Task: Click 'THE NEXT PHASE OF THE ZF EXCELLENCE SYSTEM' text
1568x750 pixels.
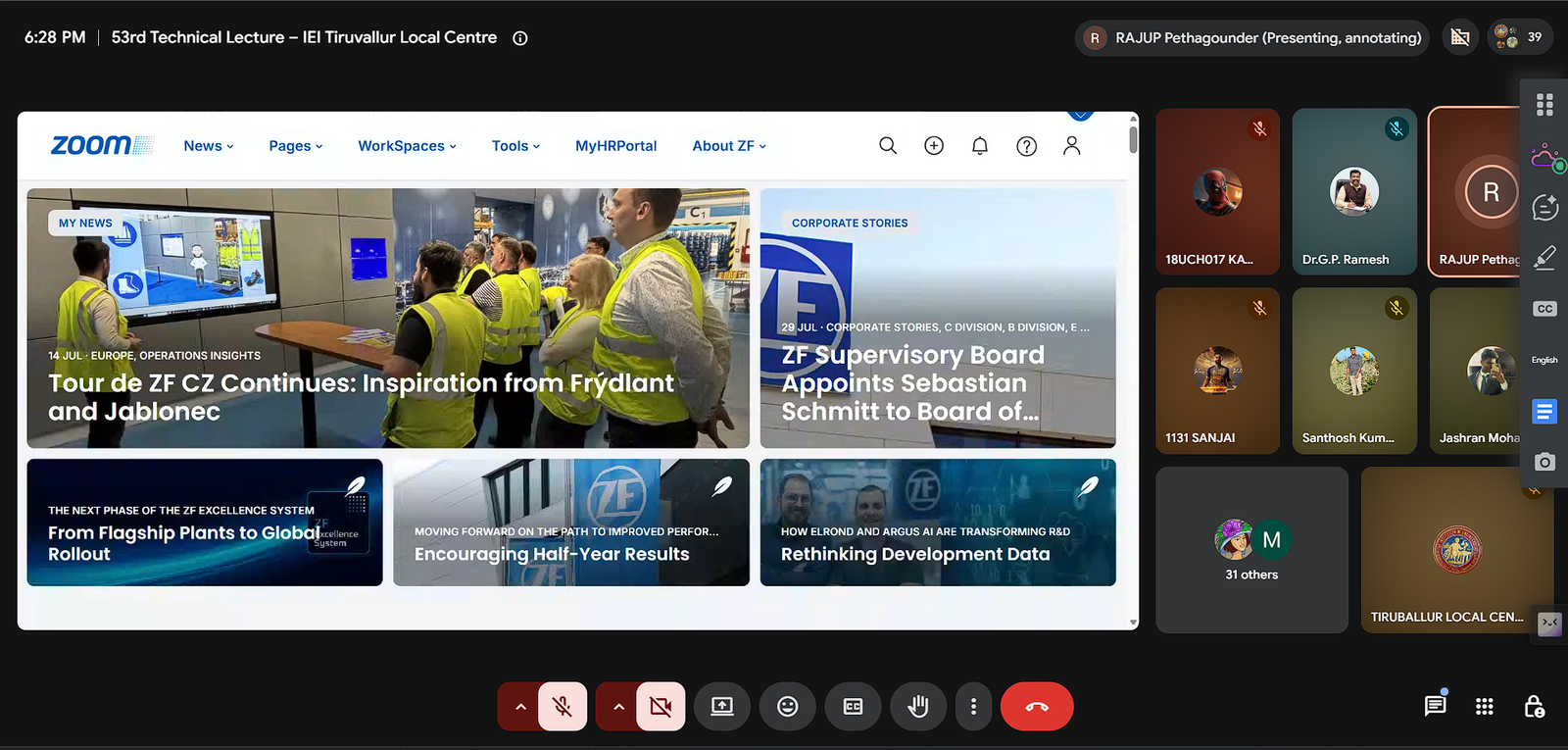Action: click(181, 511)
